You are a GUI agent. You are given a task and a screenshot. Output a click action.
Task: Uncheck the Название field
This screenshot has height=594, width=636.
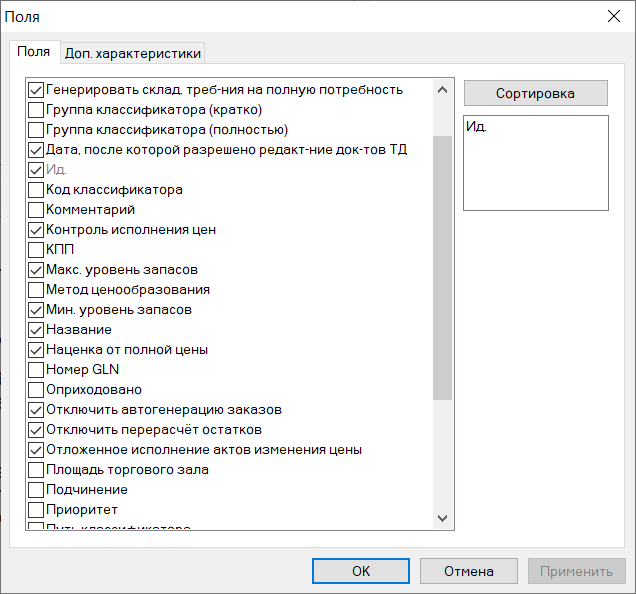click(x=36, y=329)
